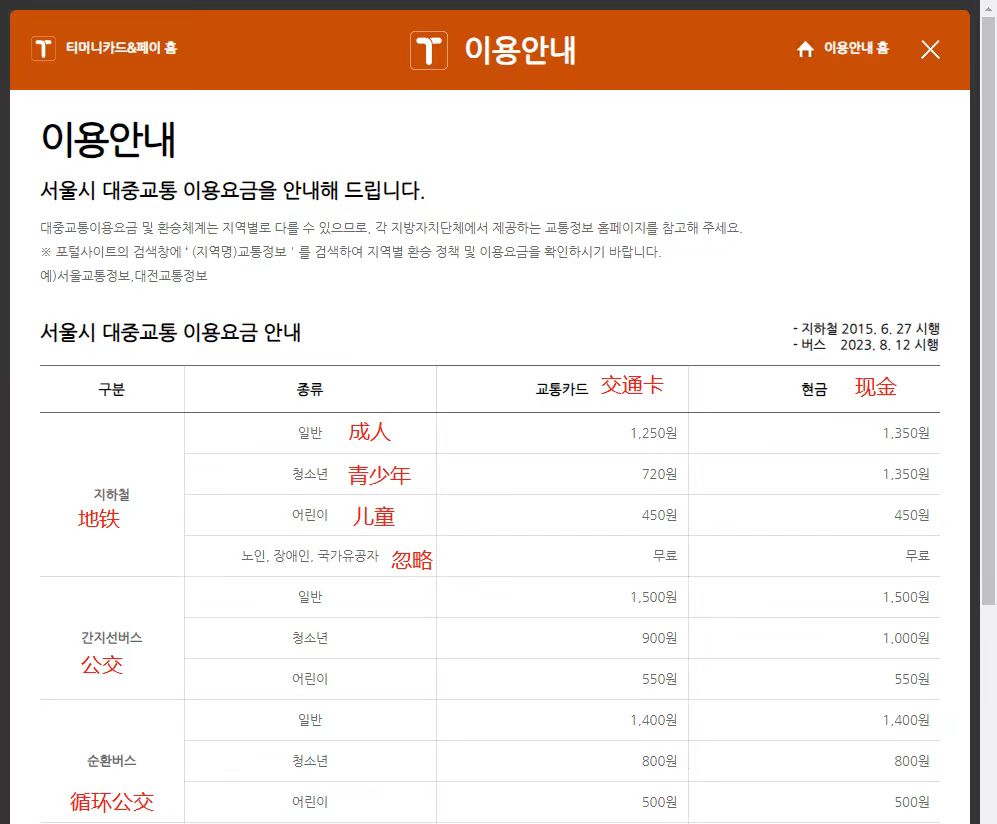The width and height of the screenshot is (997, 824).
Task: Click the 서울시 대중교통 이용요금 안내 heading
Action: (x=170, y=333)
